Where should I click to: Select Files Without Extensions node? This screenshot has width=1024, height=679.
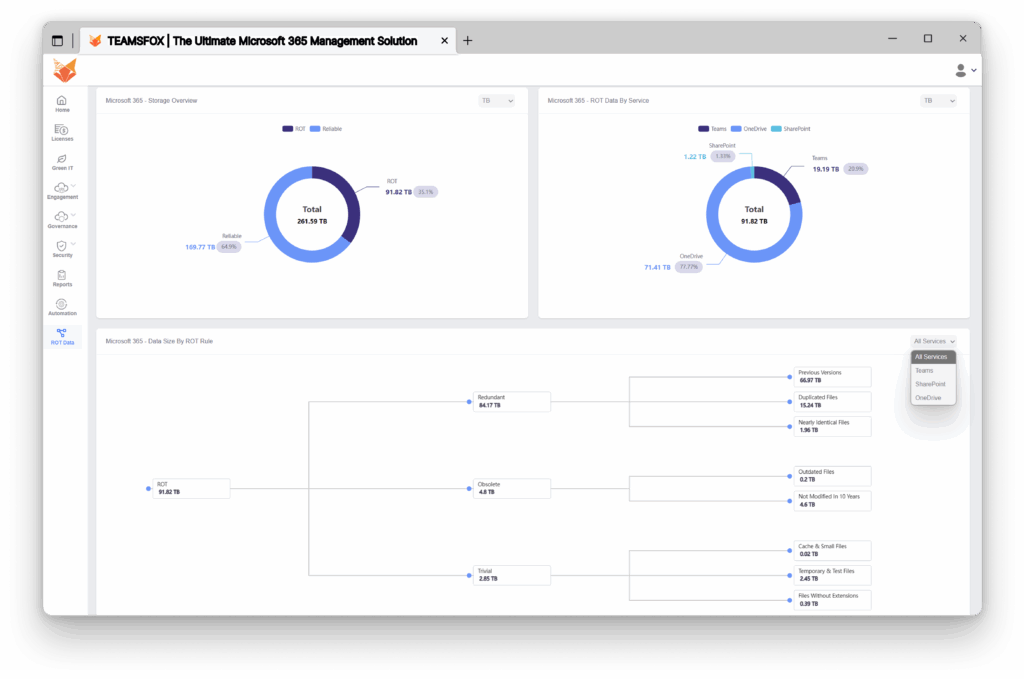(832, 600)
